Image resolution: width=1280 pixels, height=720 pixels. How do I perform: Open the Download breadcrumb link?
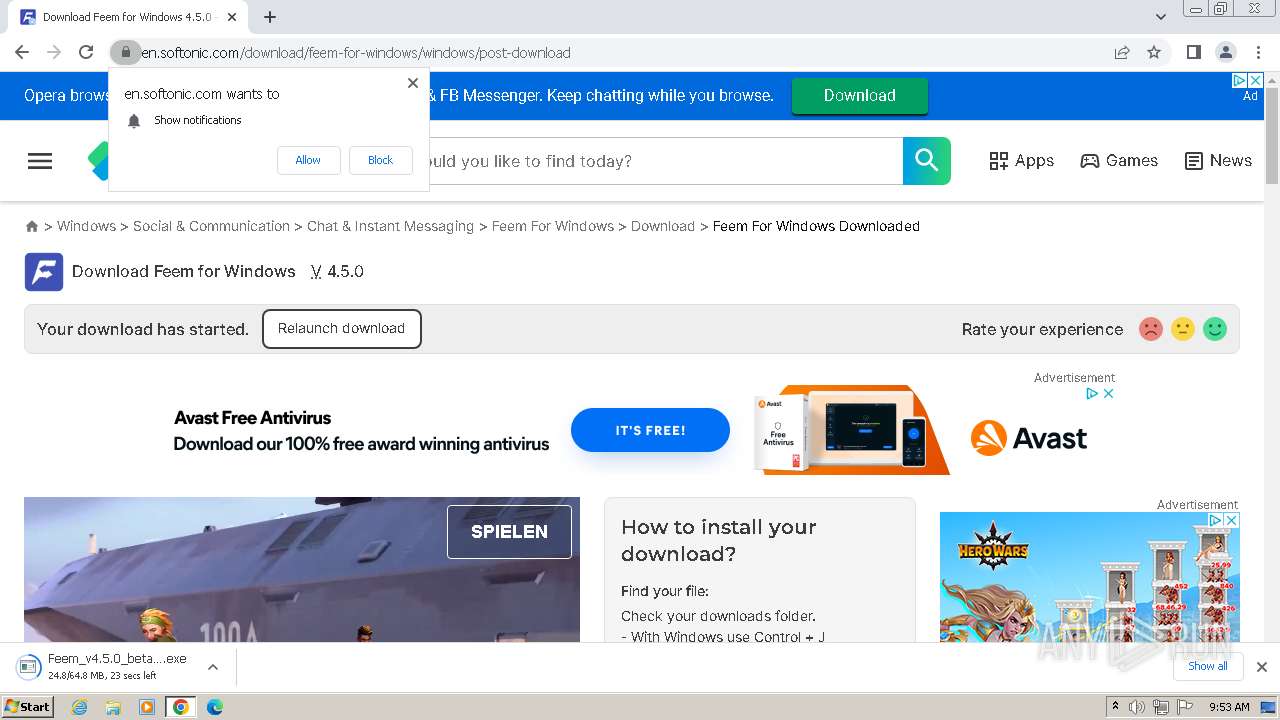(663, 226)
